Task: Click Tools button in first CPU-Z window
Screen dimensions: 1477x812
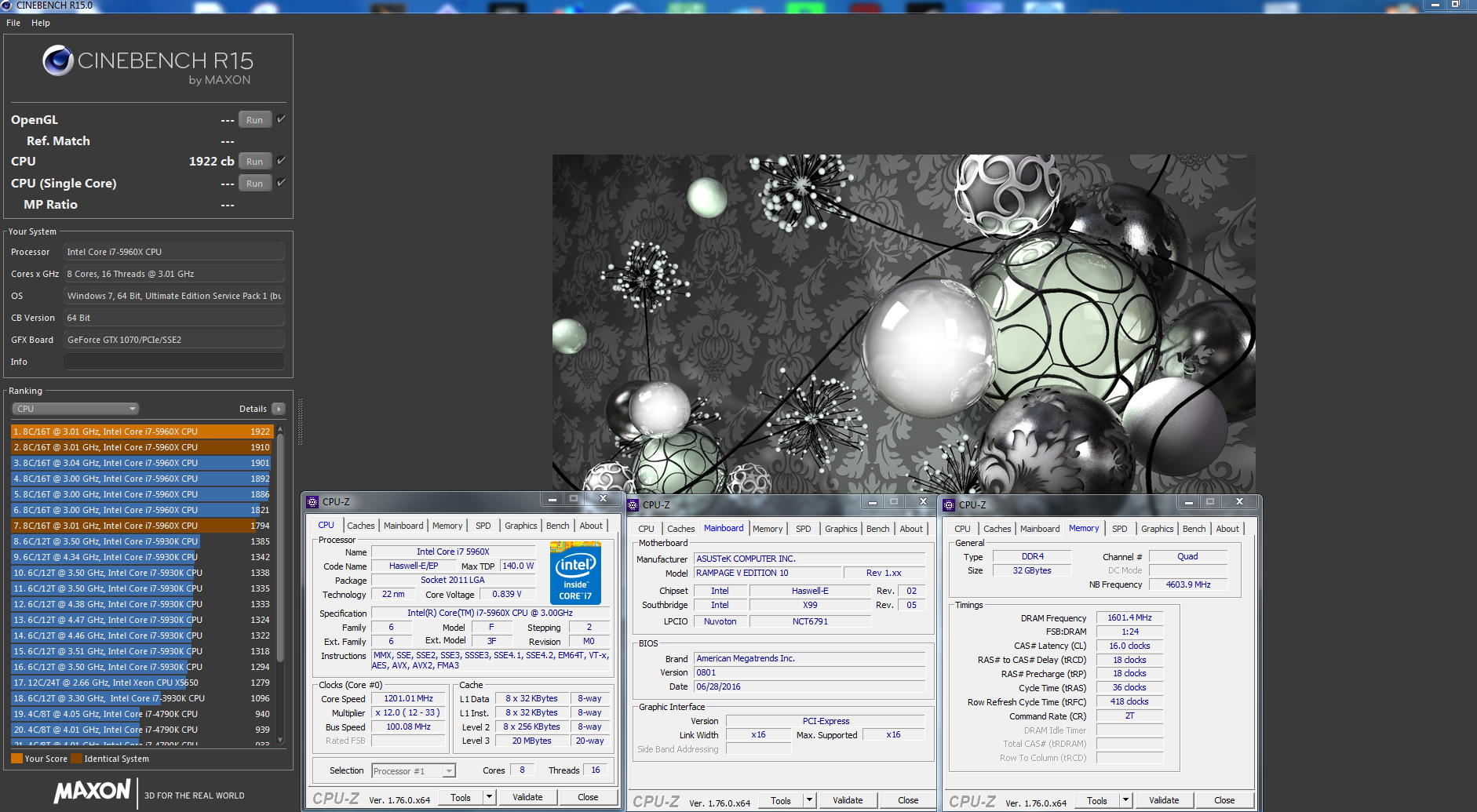Action: pyautogui.click(x=461, y=797)
